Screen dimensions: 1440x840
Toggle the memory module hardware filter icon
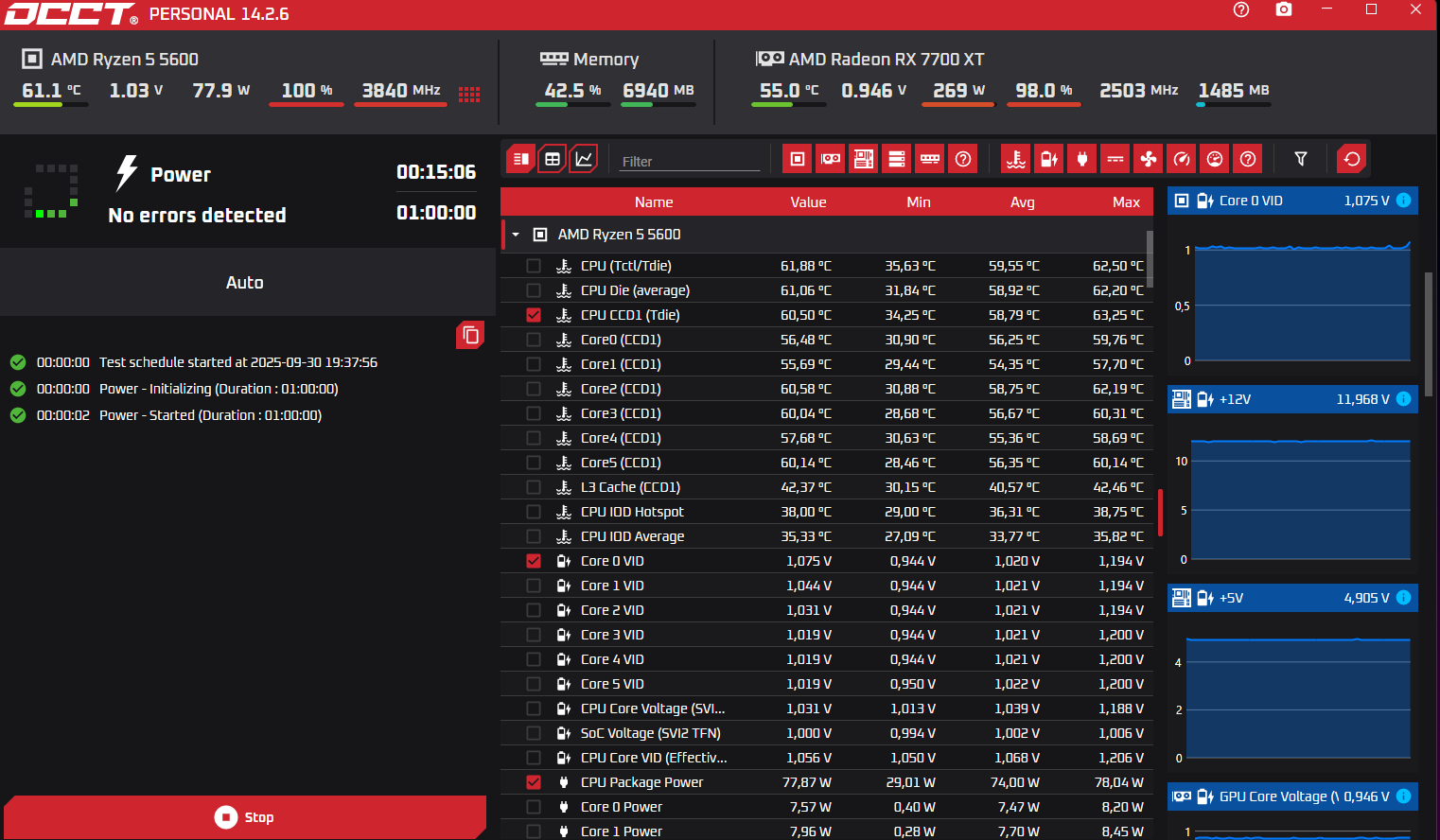(930, 159)
